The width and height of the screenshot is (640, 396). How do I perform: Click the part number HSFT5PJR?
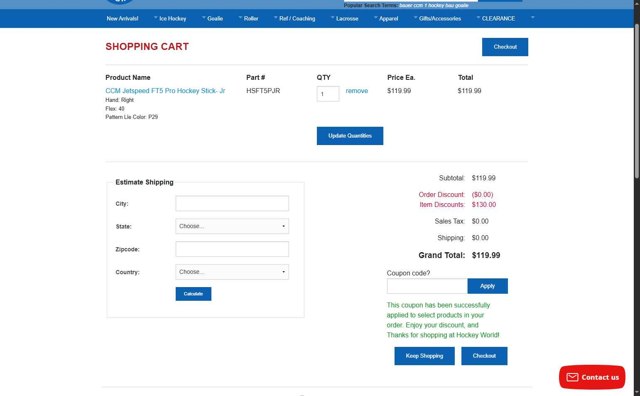point(263,91)
